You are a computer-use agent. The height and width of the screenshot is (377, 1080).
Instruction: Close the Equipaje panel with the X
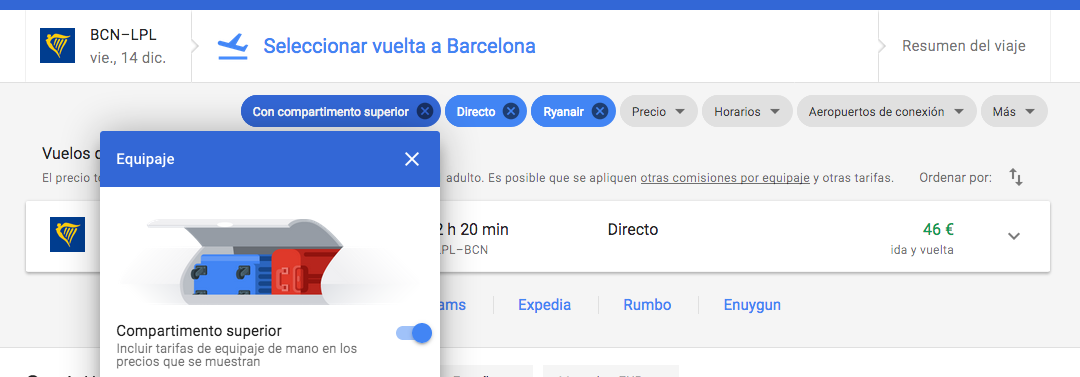coord(412,159)
